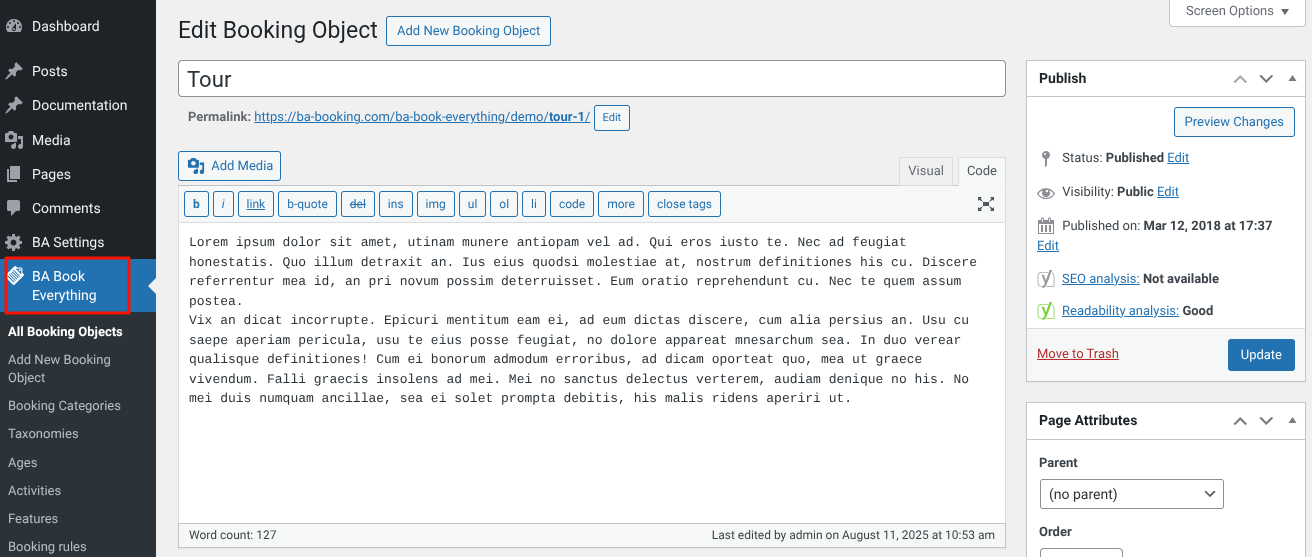
Task: Move Page Attributes panel down
Action: (1266, 421)
